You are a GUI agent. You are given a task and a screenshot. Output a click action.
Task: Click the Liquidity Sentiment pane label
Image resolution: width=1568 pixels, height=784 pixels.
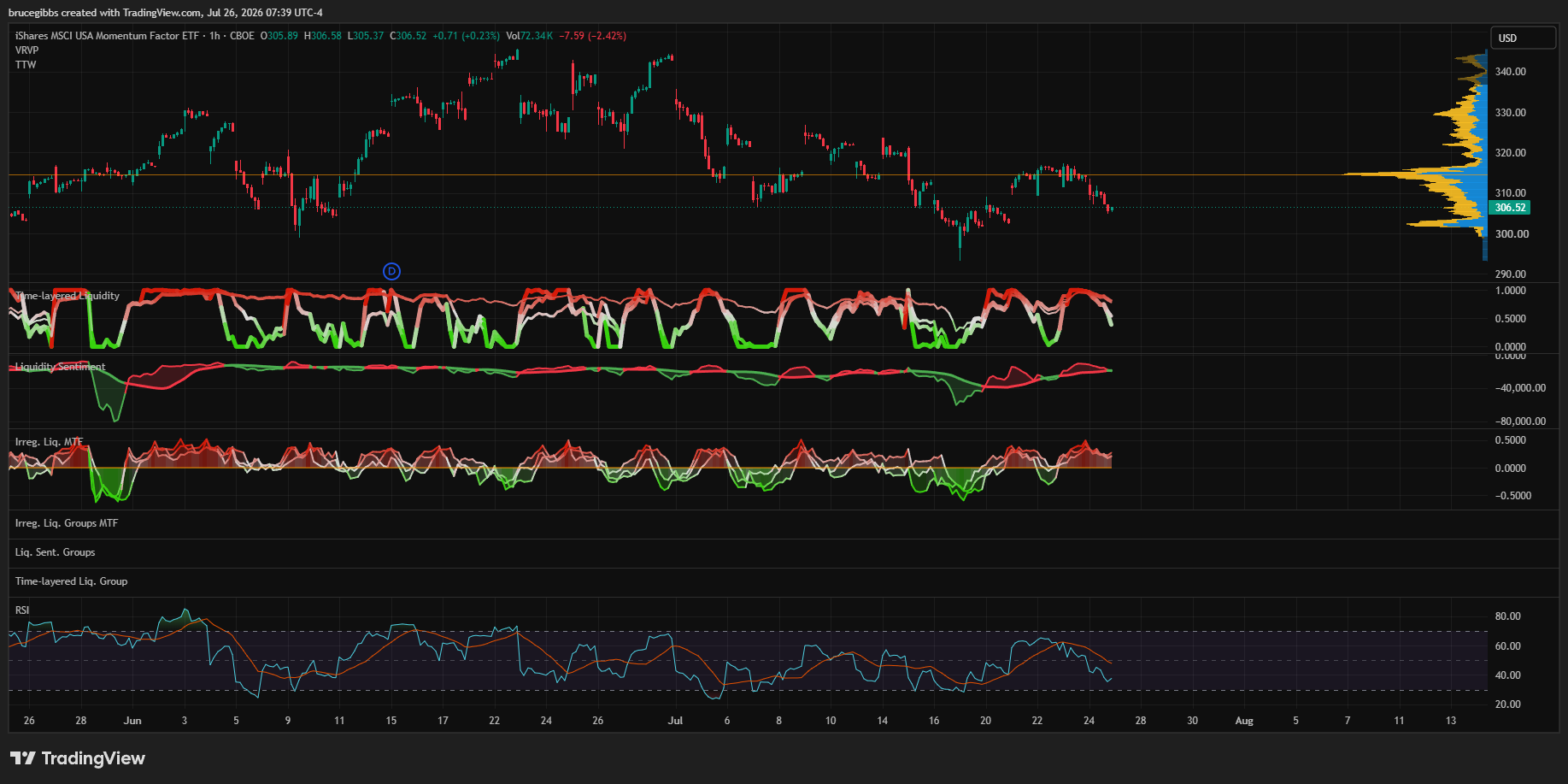(x=60, y=367)
